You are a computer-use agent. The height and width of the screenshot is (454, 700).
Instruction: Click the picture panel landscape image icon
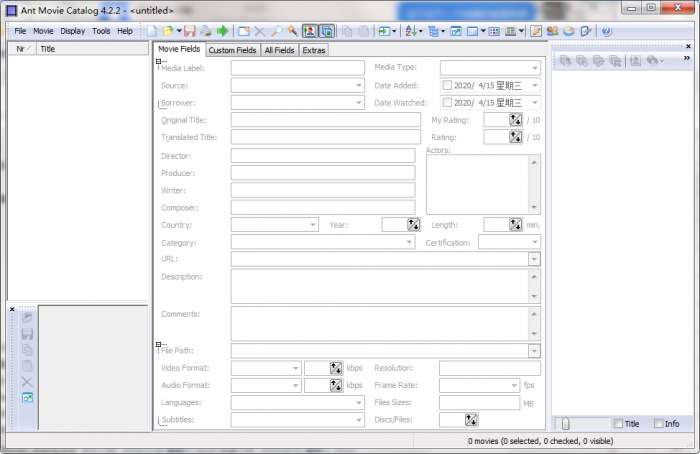27,397
